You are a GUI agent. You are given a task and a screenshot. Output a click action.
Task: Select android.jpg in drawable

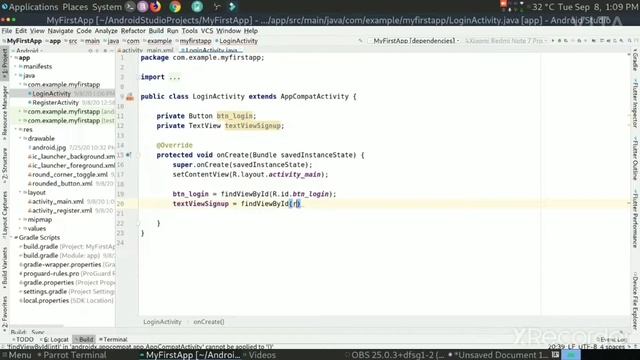[49, 147]
